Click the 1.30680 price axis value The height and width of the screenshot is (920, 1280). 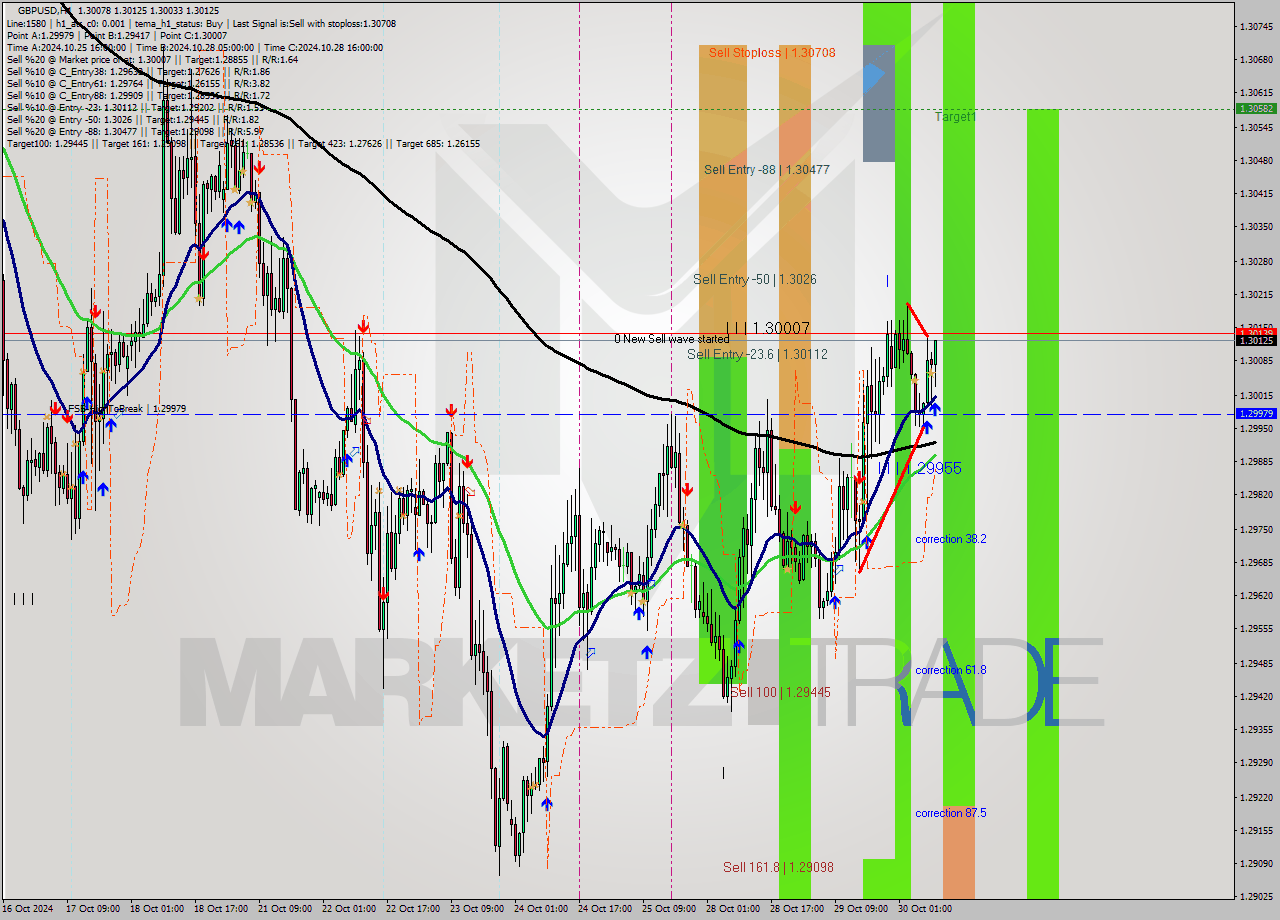coord(1256,60)
